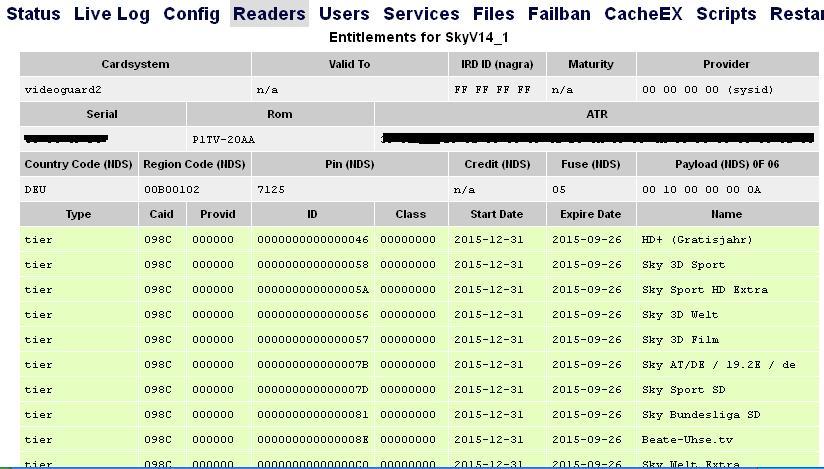Open the Config menu item

(191, 14)
